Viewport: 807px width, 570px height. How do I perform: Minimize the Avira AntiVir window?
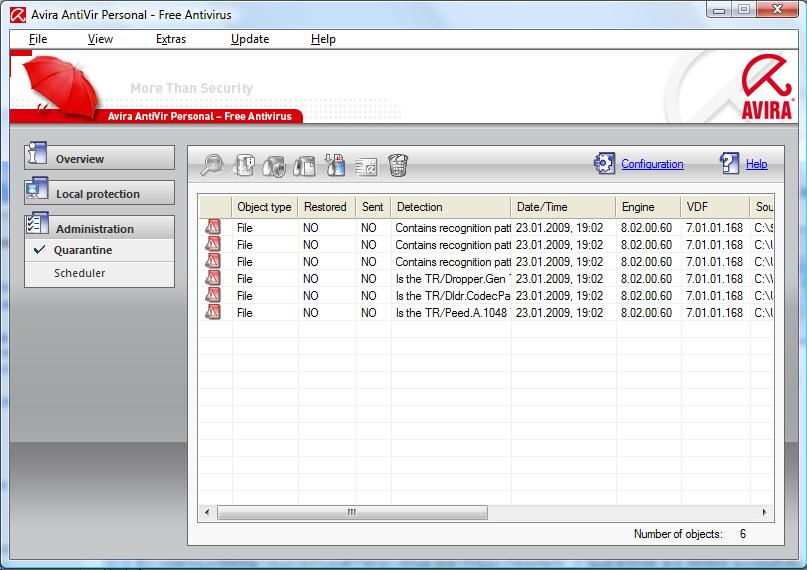tap(720, 10)
